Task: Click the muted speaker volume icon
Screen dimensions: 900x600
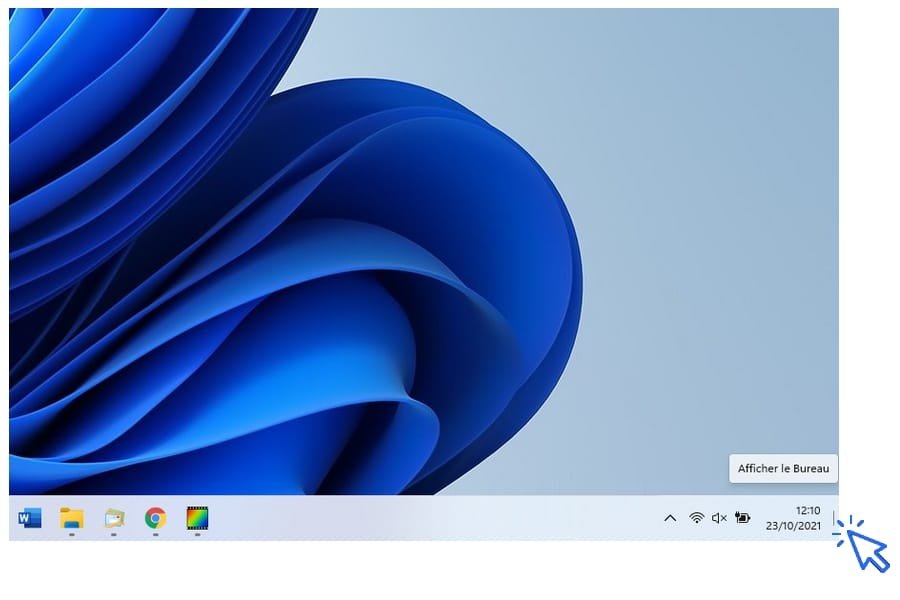Action: pyautogui.click(x=719, y=518)
